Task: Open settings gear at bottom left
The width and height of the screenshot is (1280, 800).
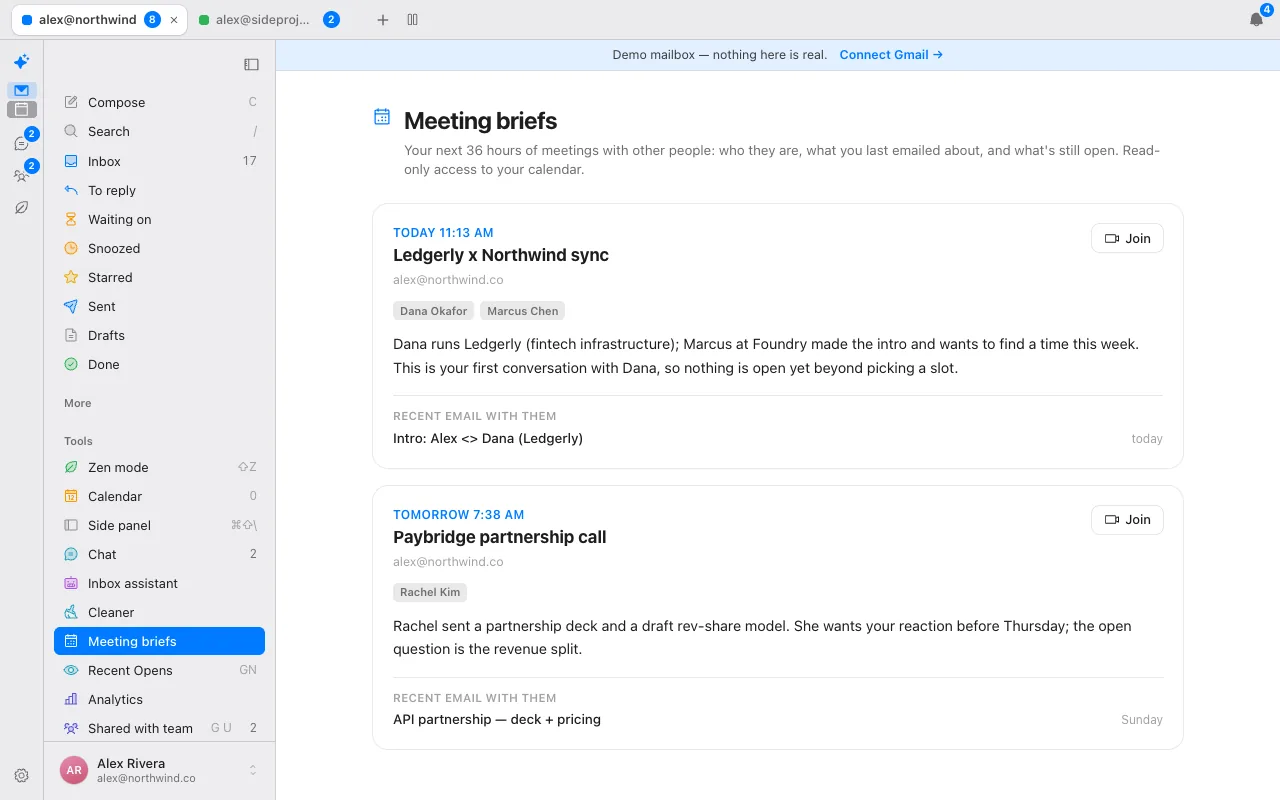Action: [21, 775]
